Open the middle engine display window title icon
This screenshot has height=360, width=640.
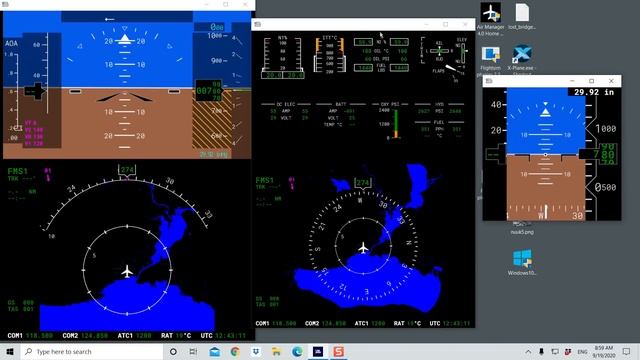pos(258,24)
